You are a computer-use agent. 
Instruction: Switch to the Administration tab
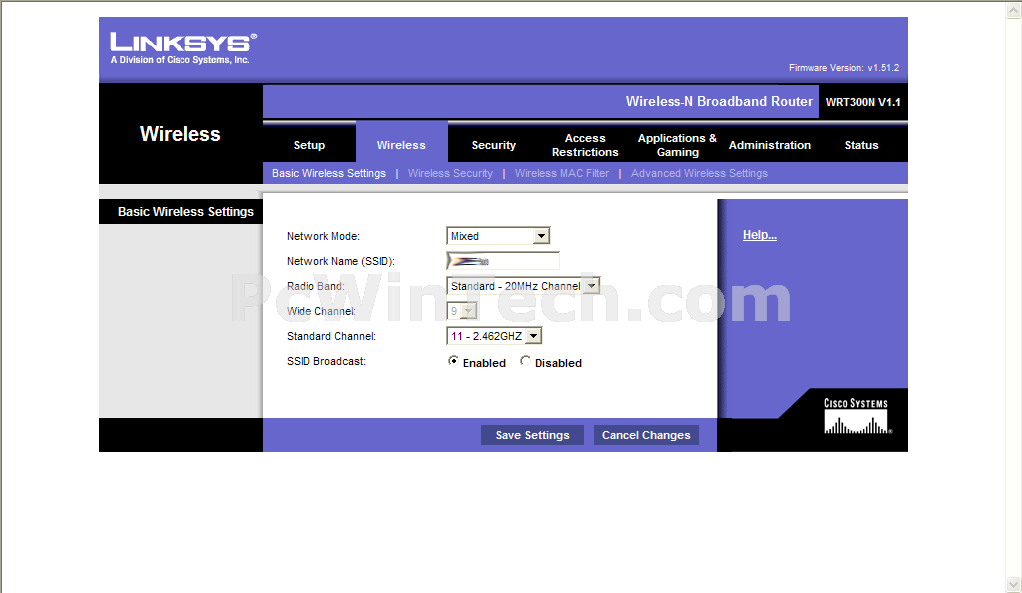click(770, 145)
